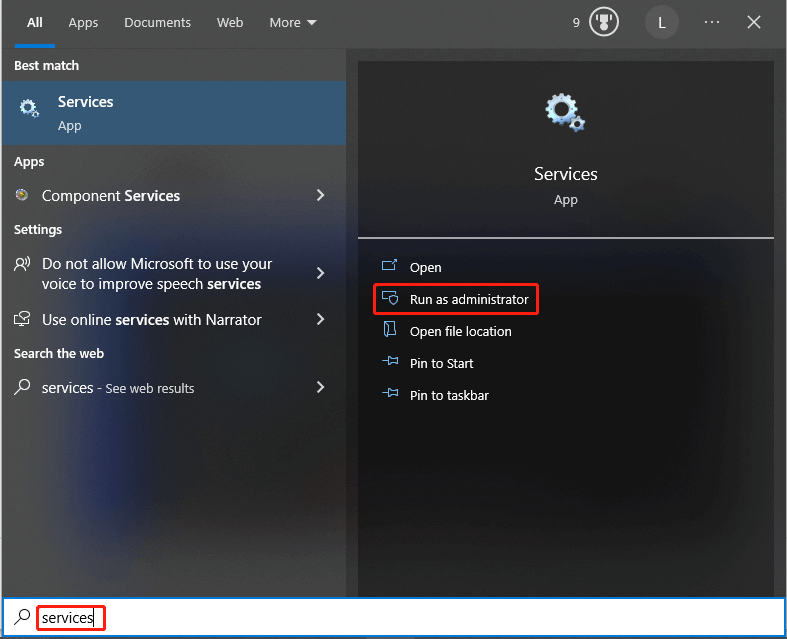This screenshot has width=787, height=639.
Task: Click the Open file location icon
Action: coord(390,329)
